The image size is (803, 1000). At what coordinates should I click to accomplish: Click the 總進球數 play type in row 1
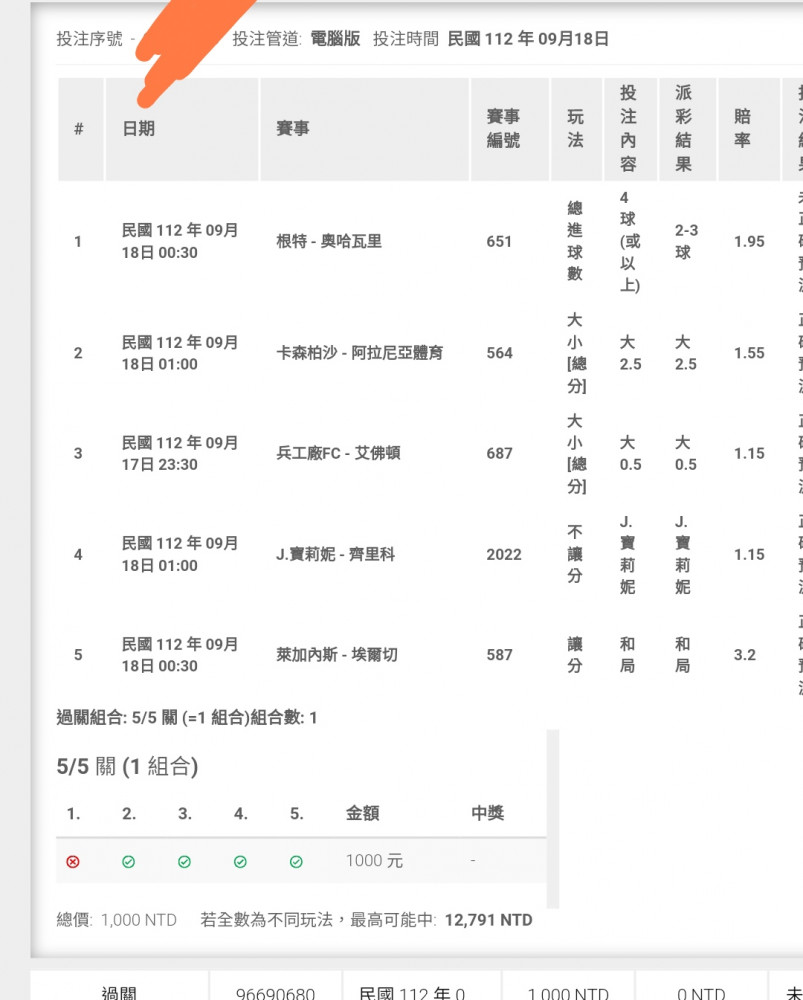[575, 240]
